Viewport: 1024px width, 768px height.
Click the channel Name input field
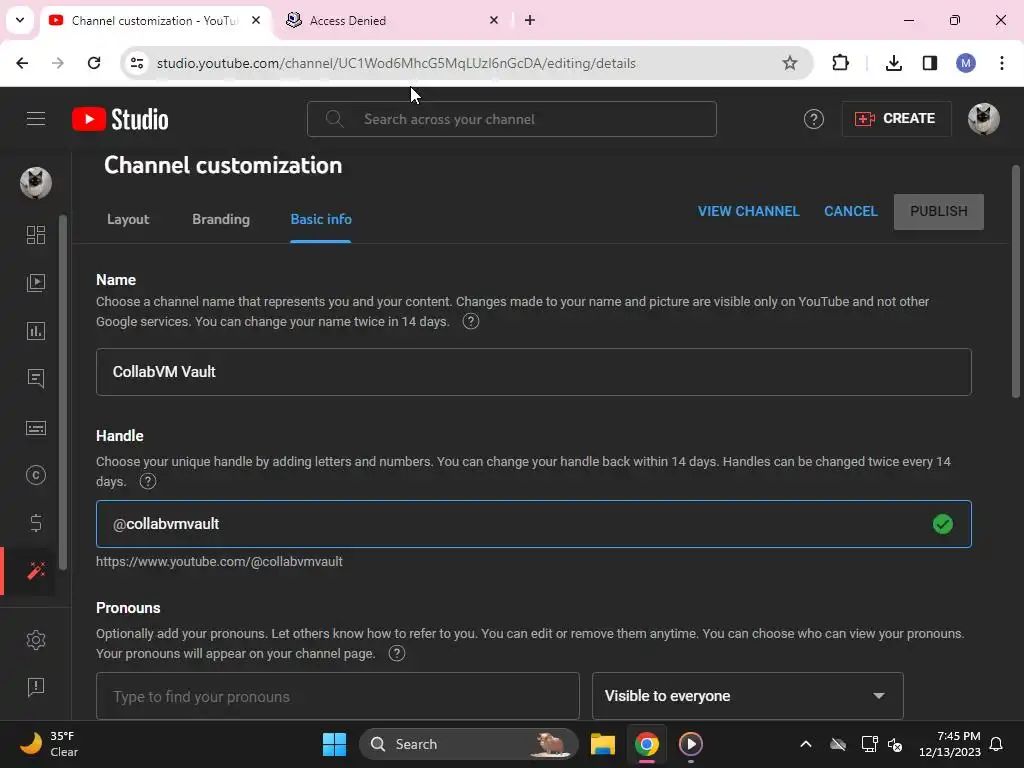pyautogui.click(x=534, y=372)
